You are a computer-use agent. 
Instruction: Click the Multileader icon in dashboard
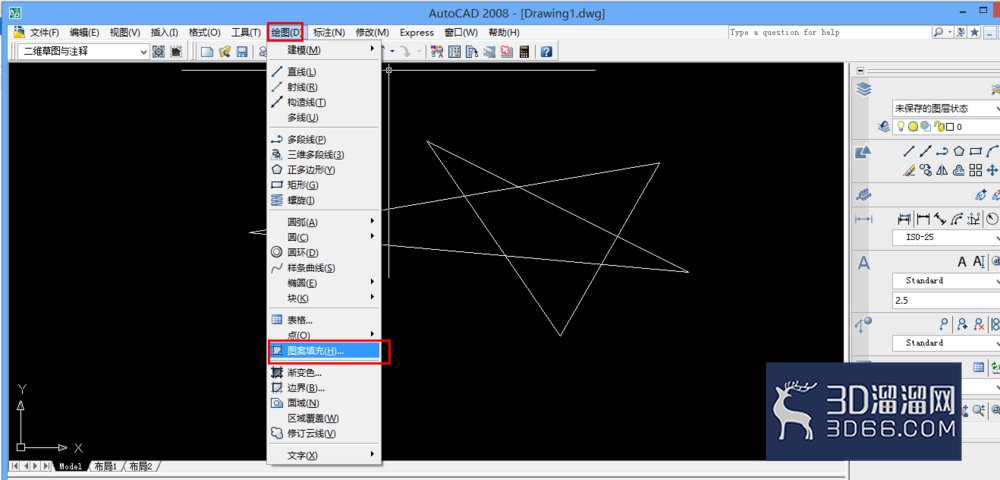pyautogui.click(x=943, y=323)
